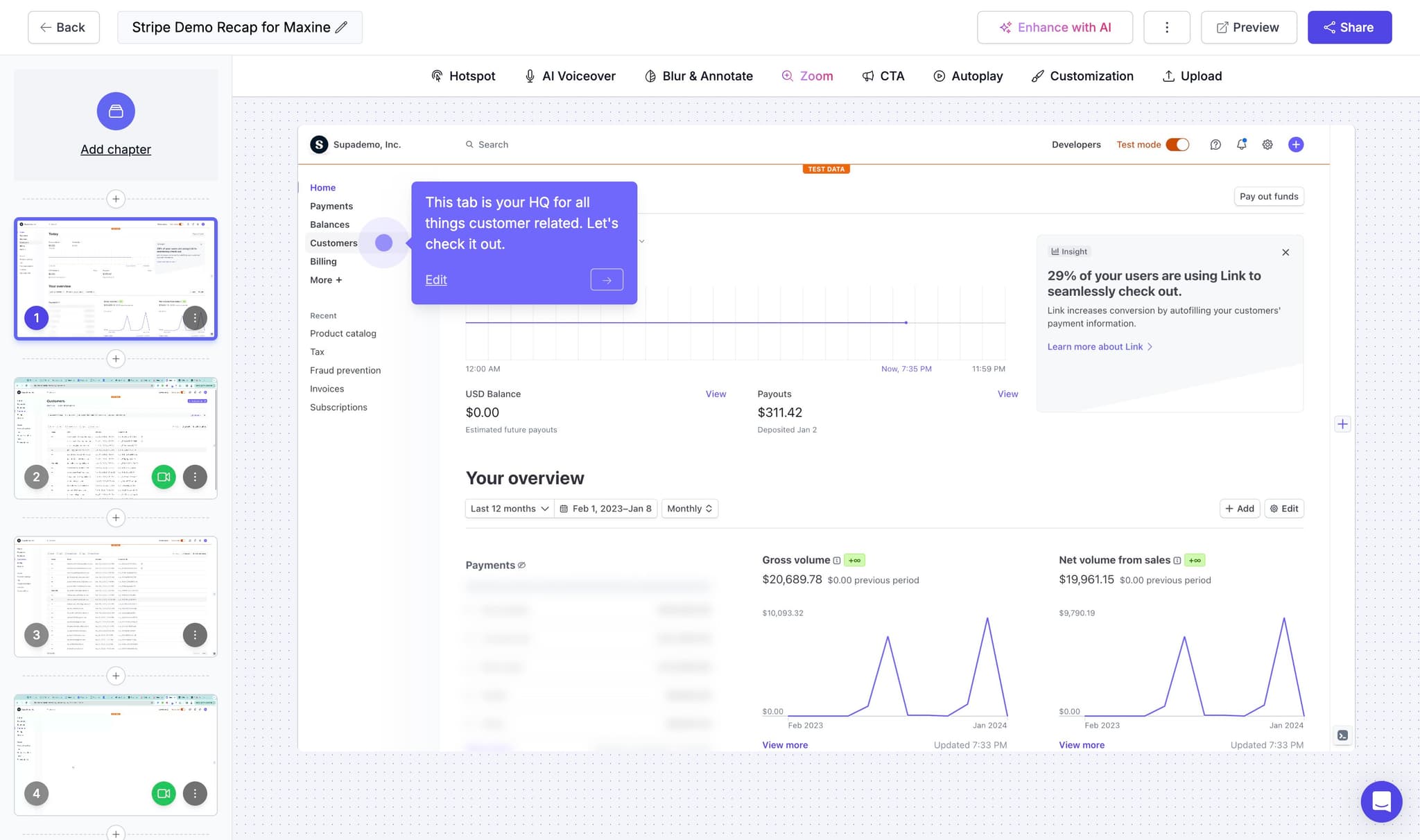
Task: Open the Stripe notifications bell
Action: (1241, 144)
